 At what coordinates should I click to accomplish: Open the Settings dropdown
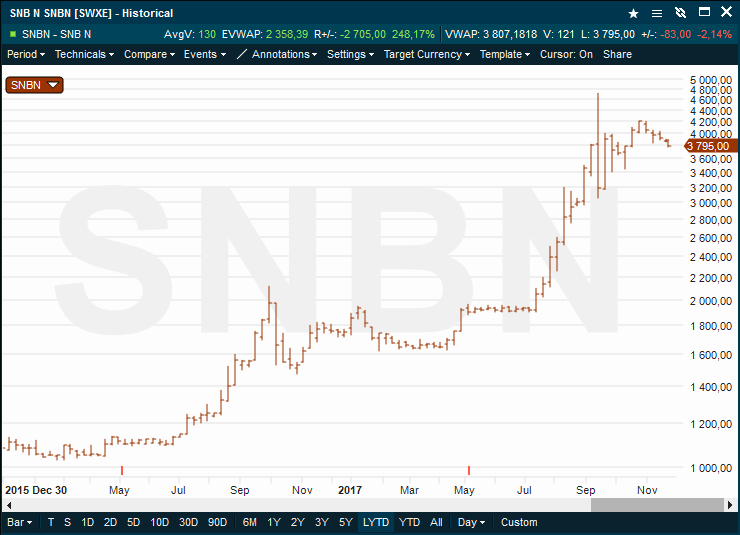351,54
